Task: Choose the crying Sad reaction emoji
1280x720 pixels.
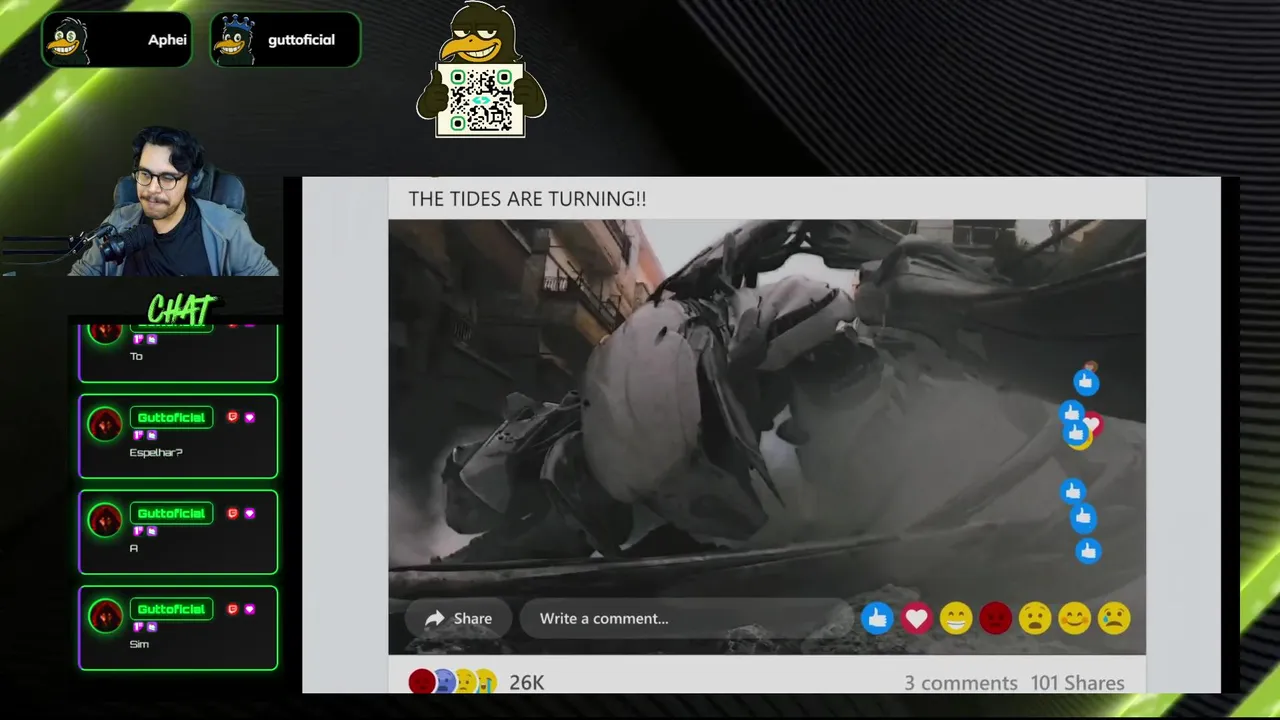Action: click(x=1114, y=618)
